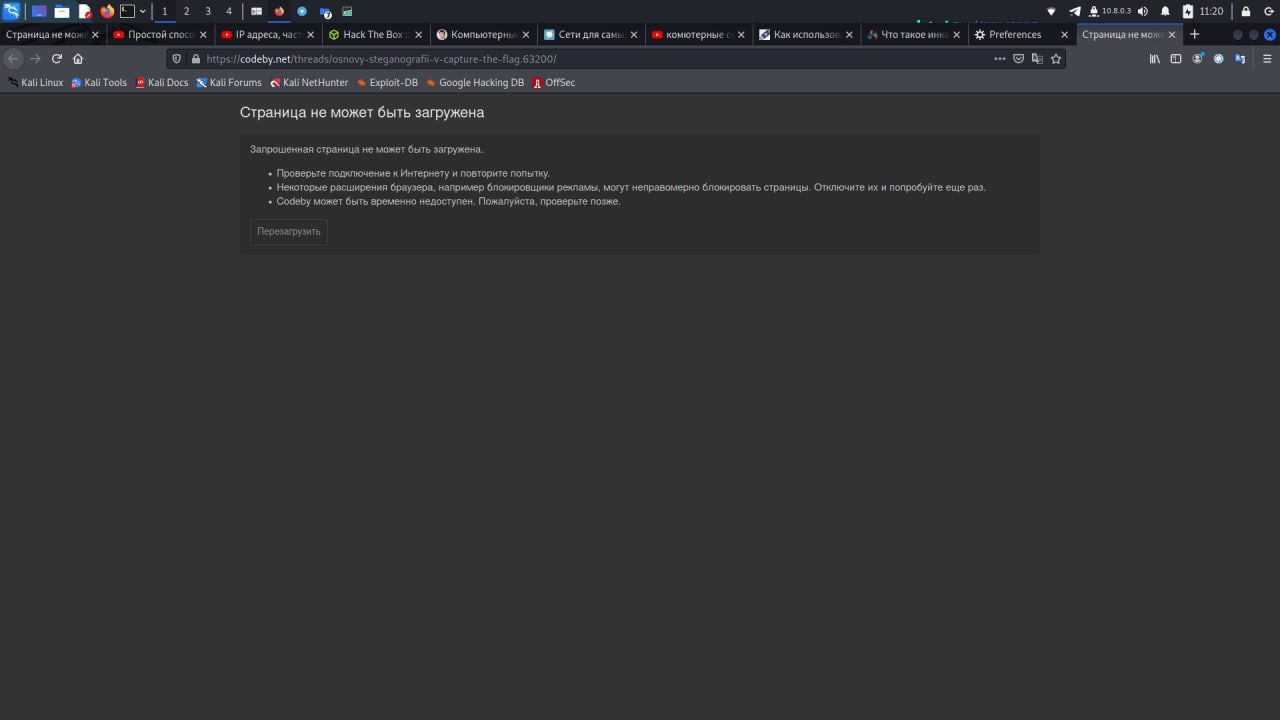Launch Firefox from the panel launcher
This screenshot has height=720, width=1280.
tap(107, 11)
